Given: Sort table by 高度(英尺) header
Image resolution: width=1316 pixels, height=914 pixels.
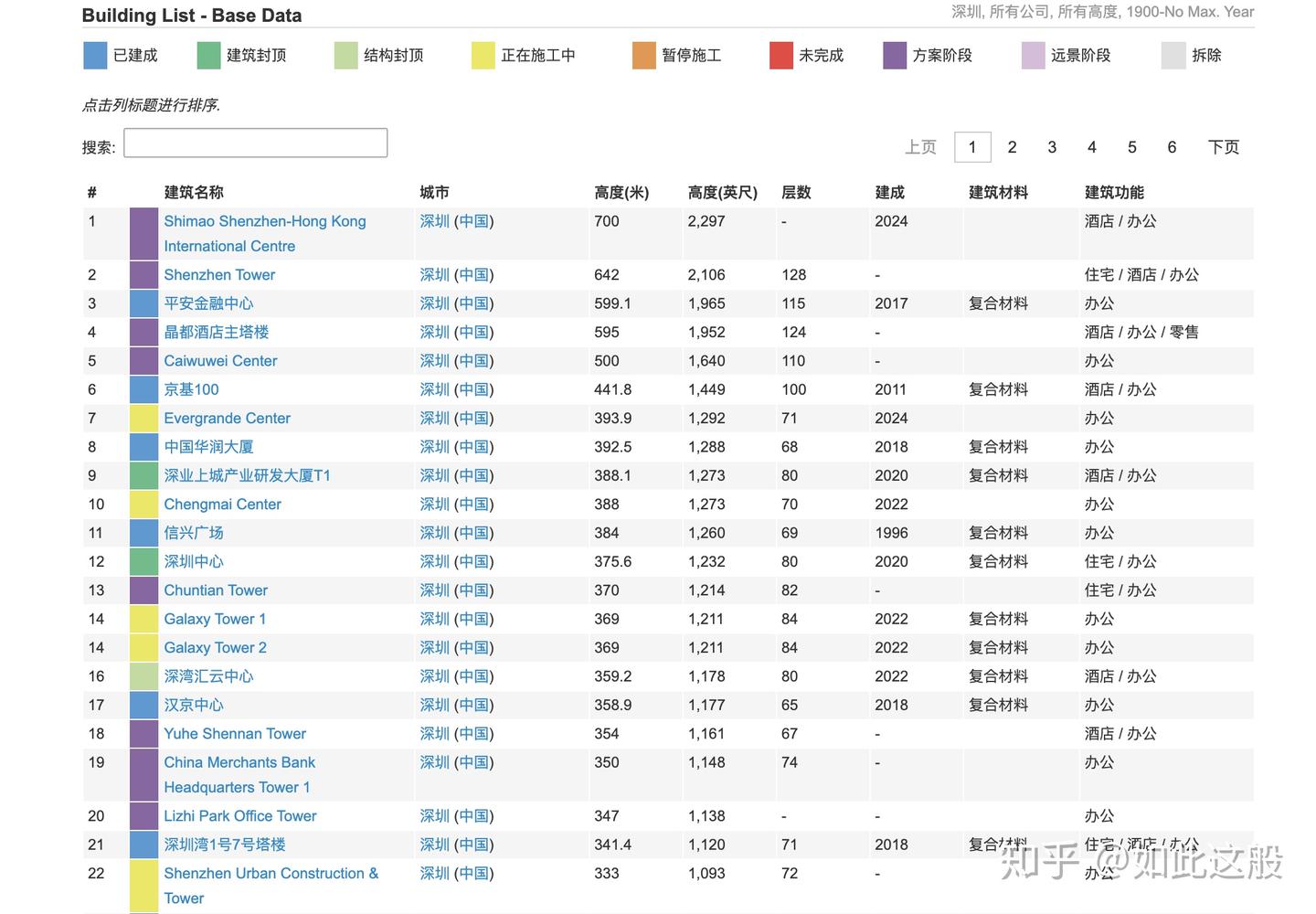Looking at the screenshot, I should tap(723, 193).
